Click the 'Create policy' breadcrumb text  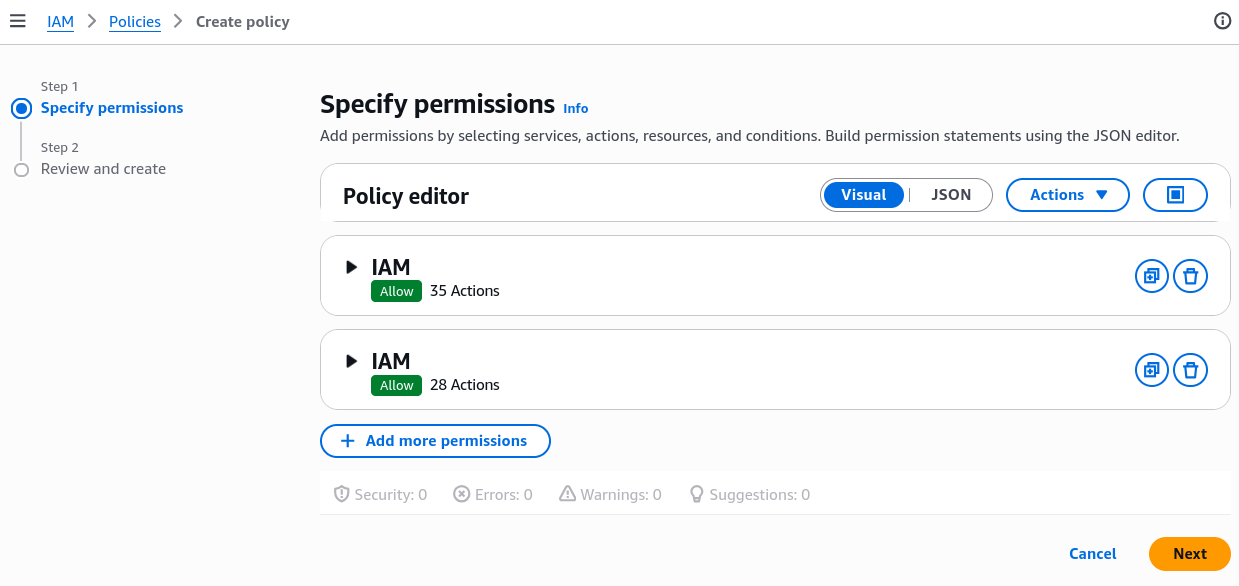coord(243,22)
